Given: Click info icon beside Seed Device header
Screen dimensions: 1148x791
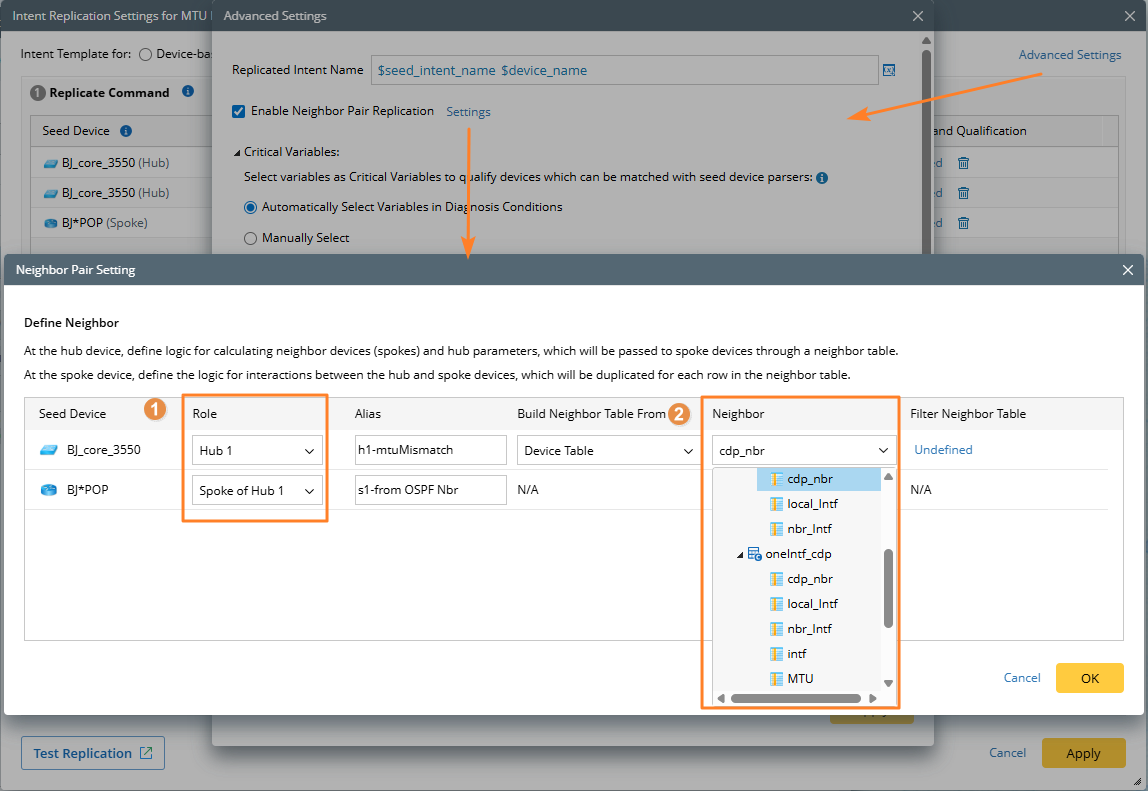Looking at the screenshot, I should point(126,131).
